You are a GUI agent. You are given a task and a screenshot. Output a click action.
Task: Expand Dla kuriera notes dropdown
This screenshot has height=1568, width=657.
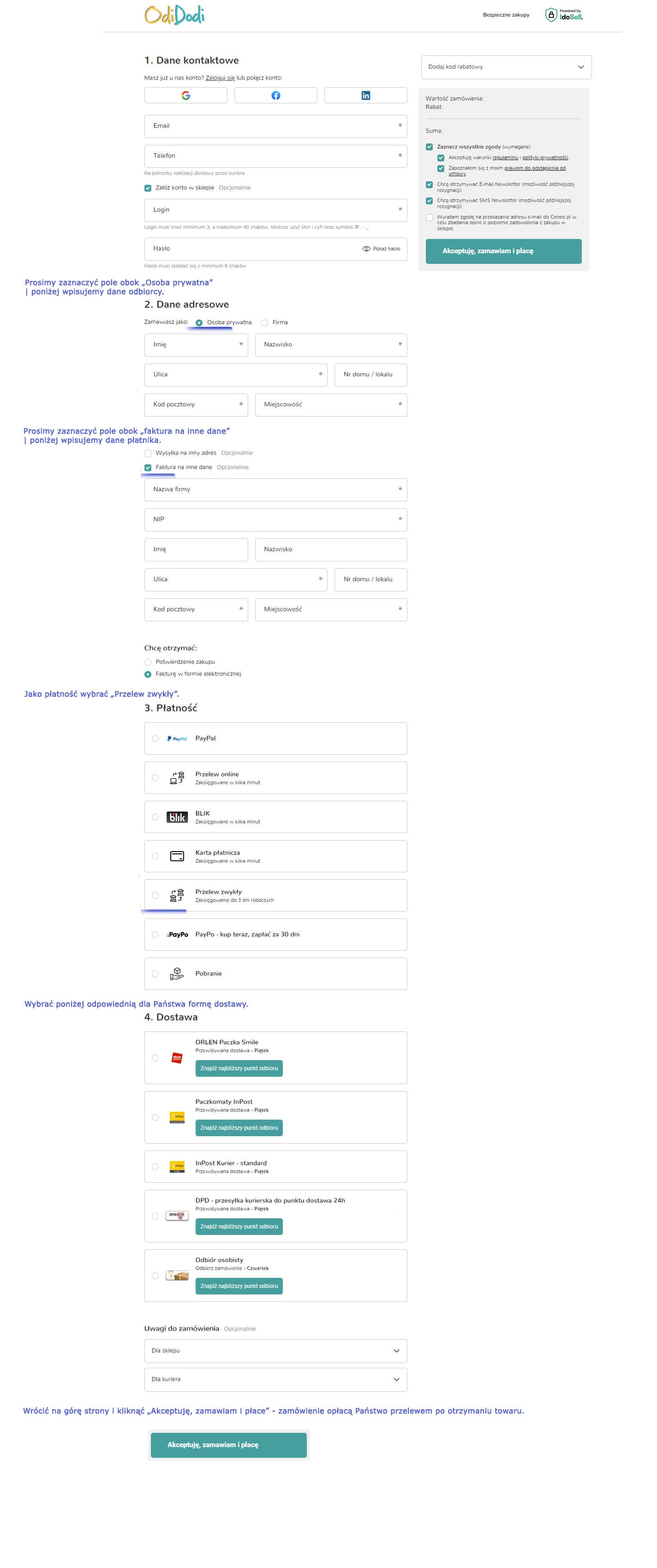276,1379
